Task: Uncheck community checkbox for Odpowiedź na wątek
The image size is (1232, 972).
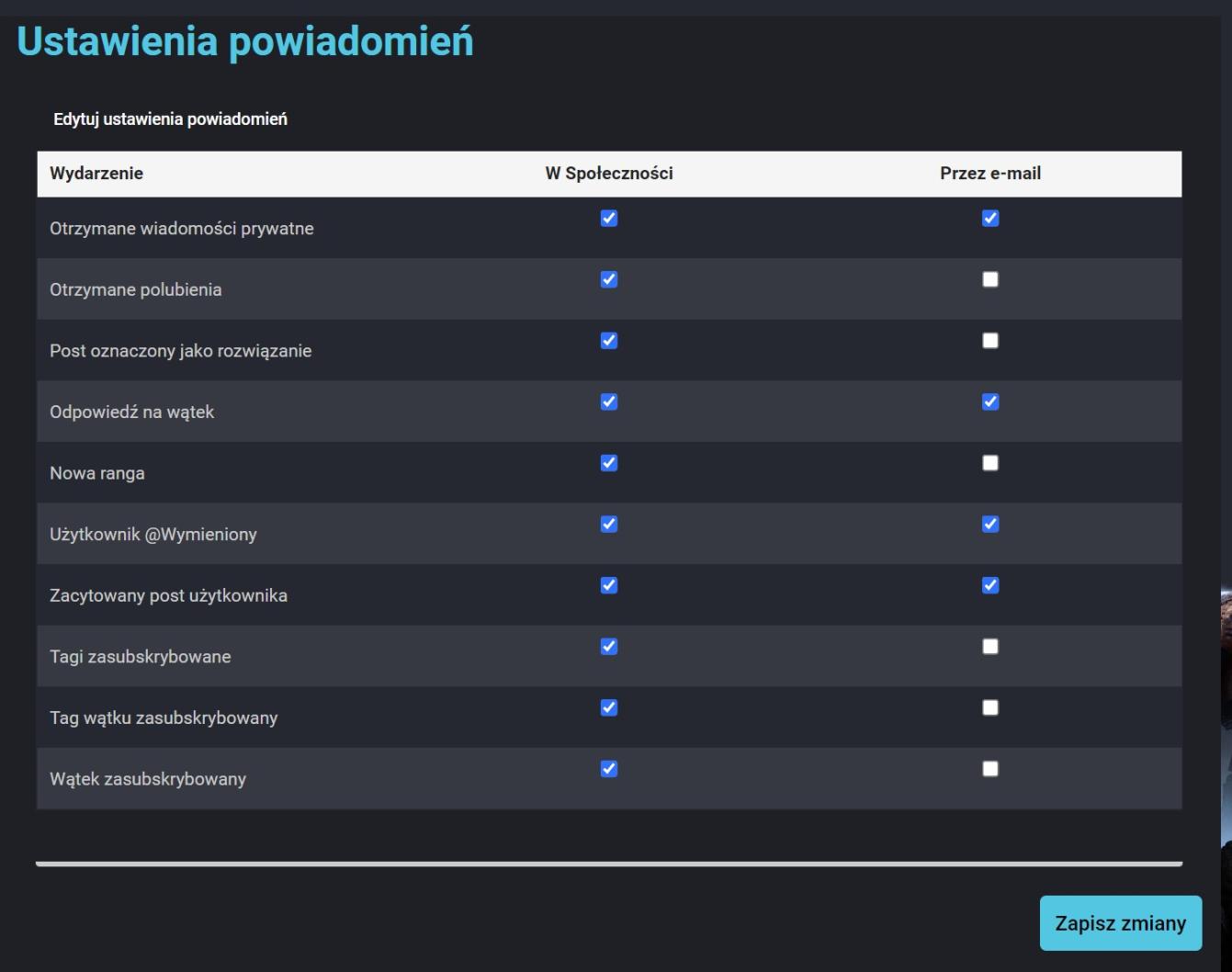Action: pos(609,402)
